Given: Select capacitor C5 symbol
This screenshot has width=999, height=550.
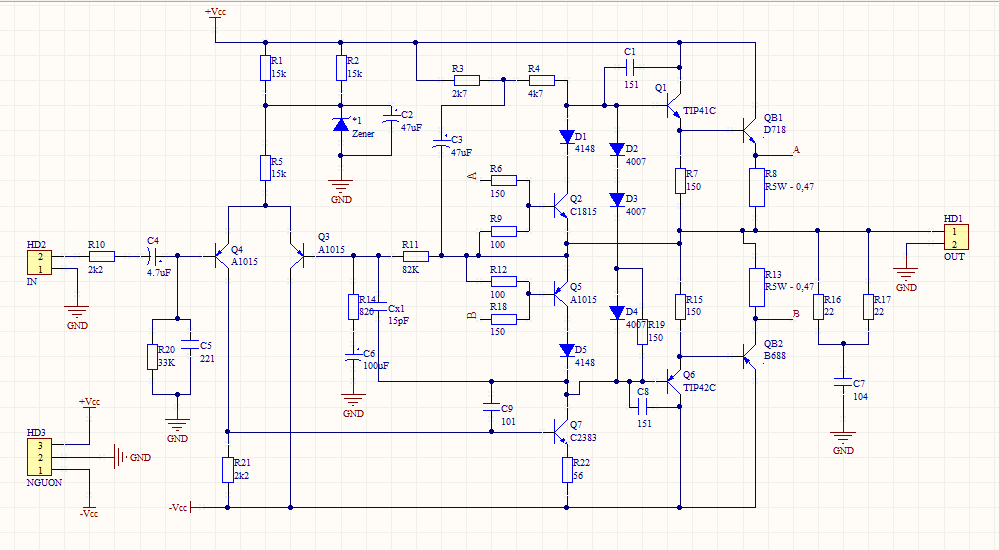Looking at the screenshot, I should click(x=190, y=344).
